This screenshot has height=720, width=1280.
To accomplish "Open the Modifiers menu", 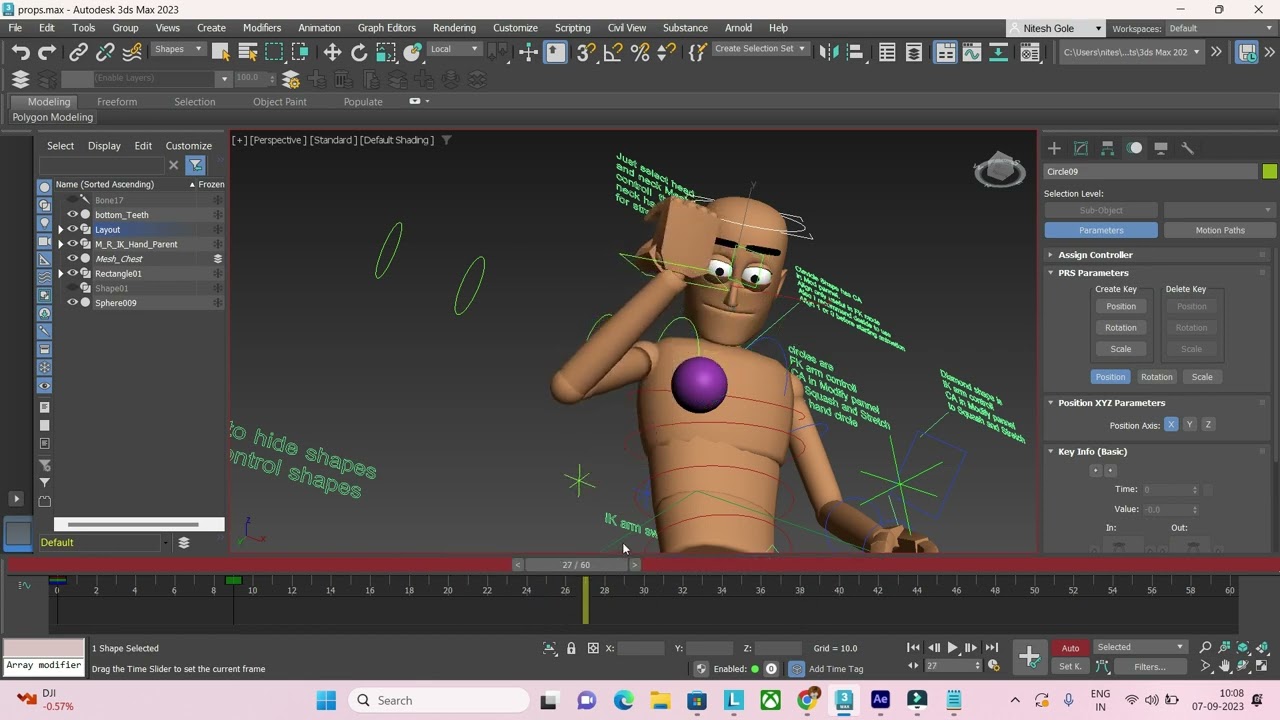I will click(262, 28).
